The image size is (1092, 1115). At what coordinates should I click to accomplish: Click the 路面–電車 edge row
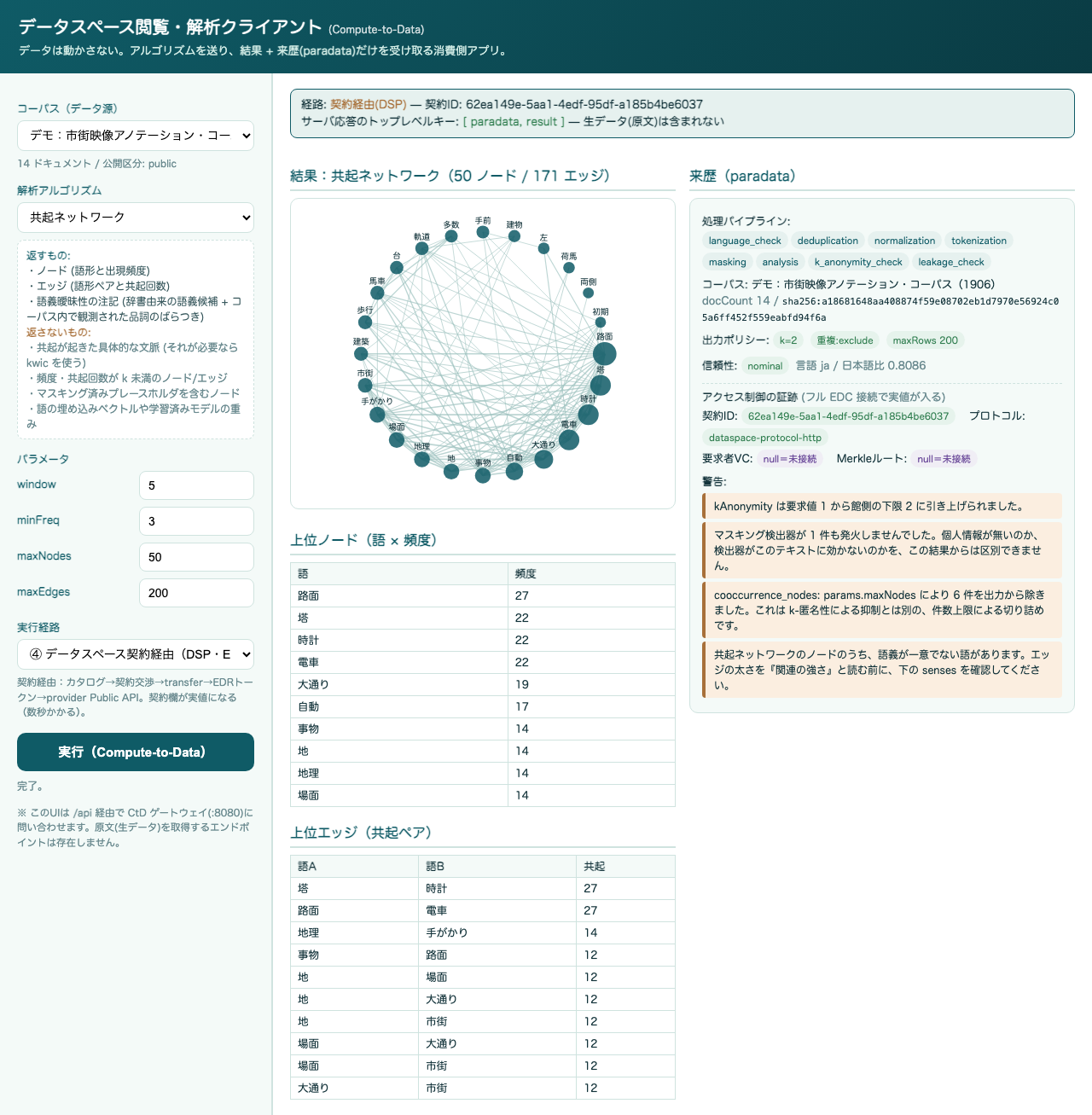point(483,910)
